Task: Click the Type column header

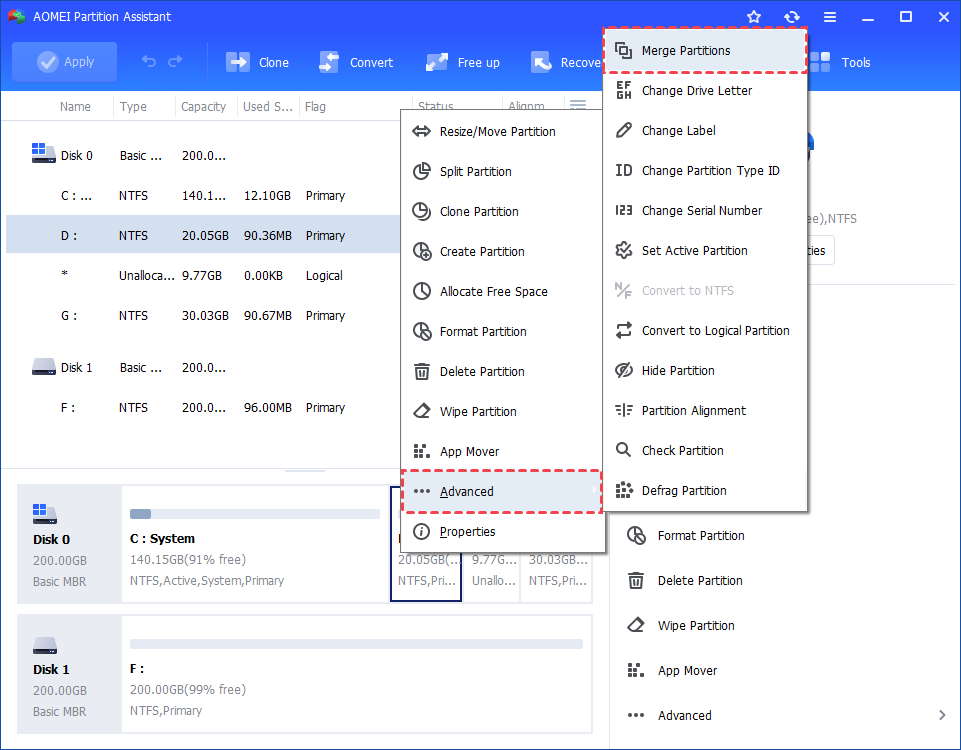Action: pos(133,107)
